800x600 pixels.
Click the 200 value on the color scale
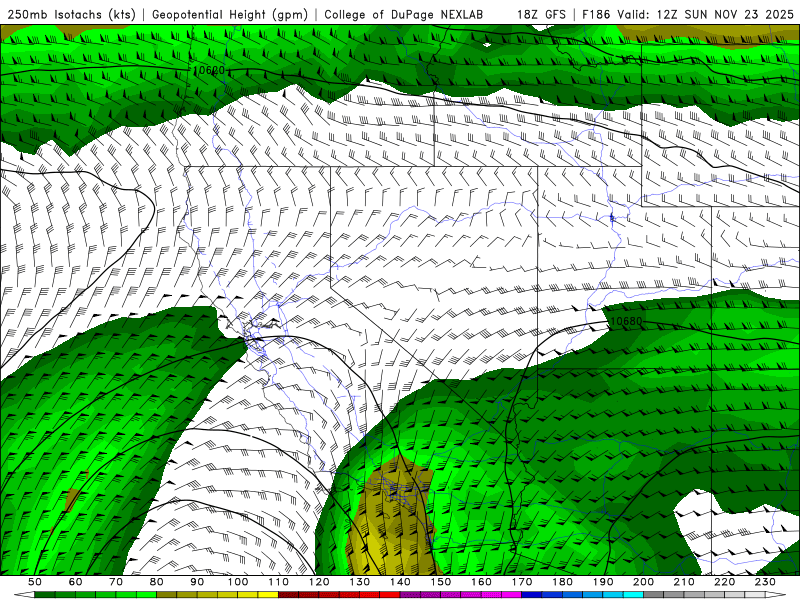(x=643, y=582)
